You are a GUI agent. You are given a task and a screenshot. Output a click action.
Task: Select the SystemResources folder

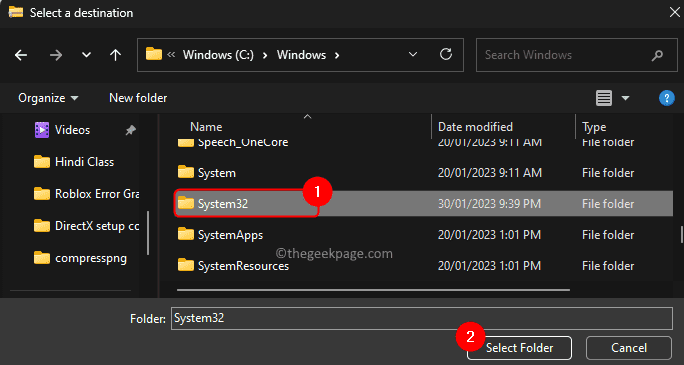coord(423,266)
